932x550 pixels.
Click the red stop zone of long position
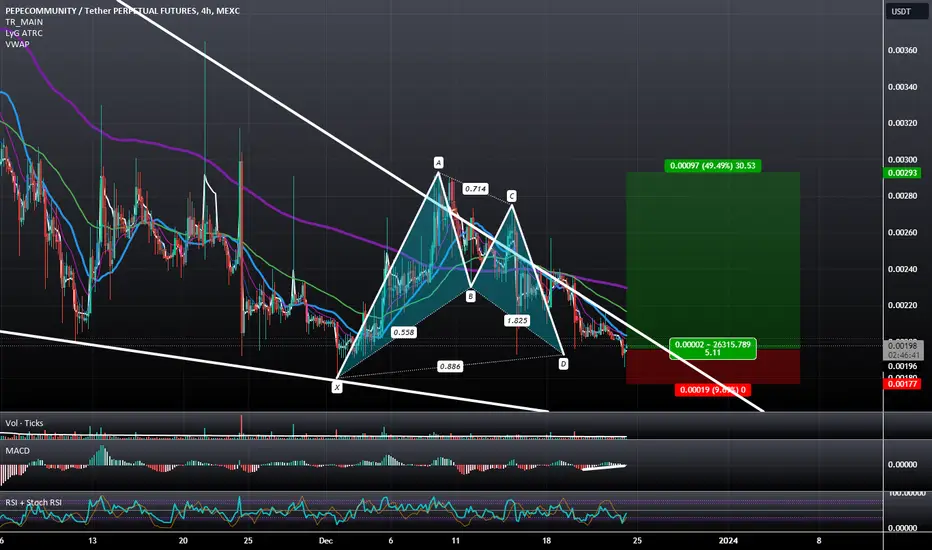point(713,366)
